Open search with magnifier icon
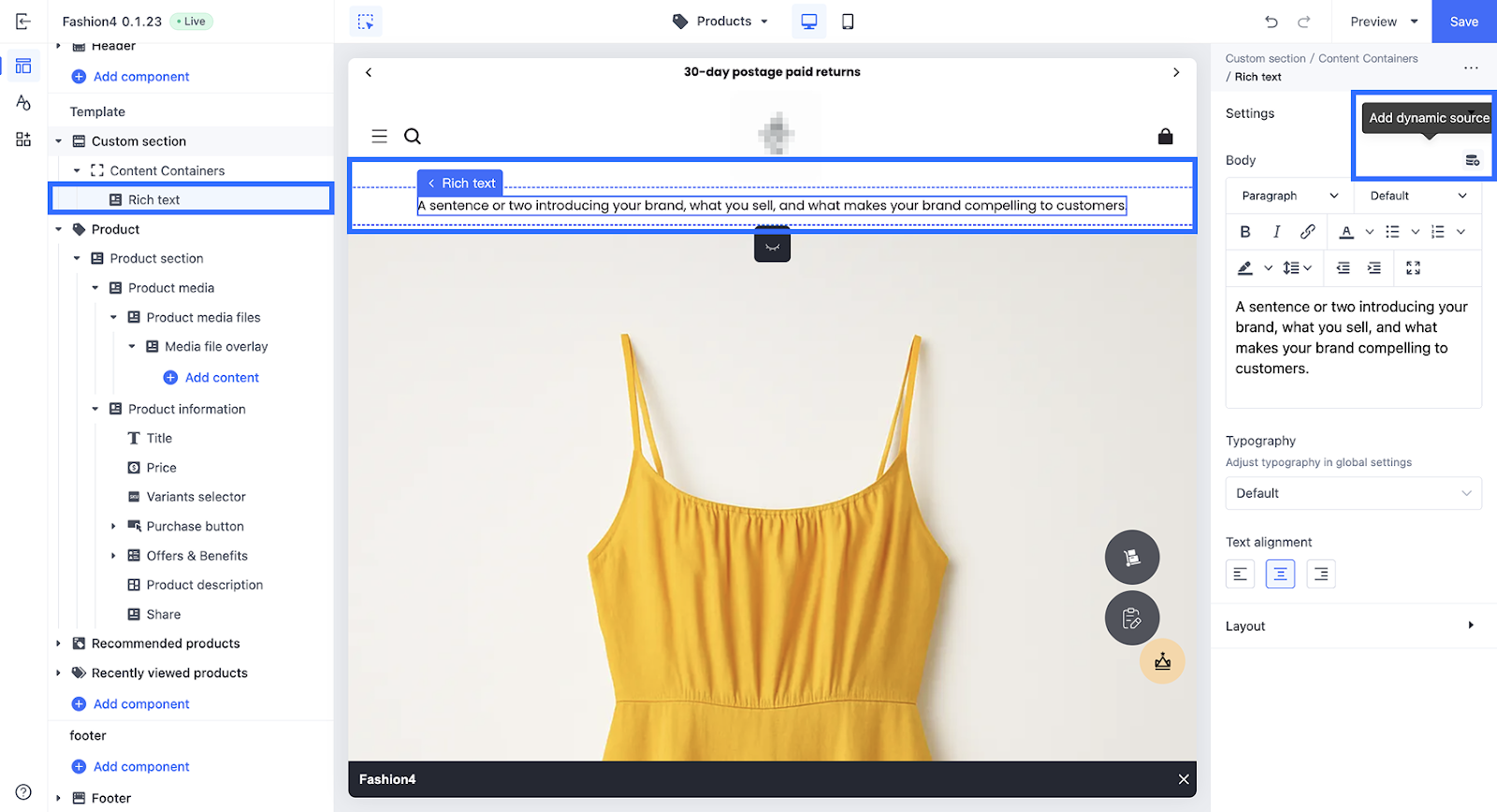The image size is (1497, 812). (413, 137)
